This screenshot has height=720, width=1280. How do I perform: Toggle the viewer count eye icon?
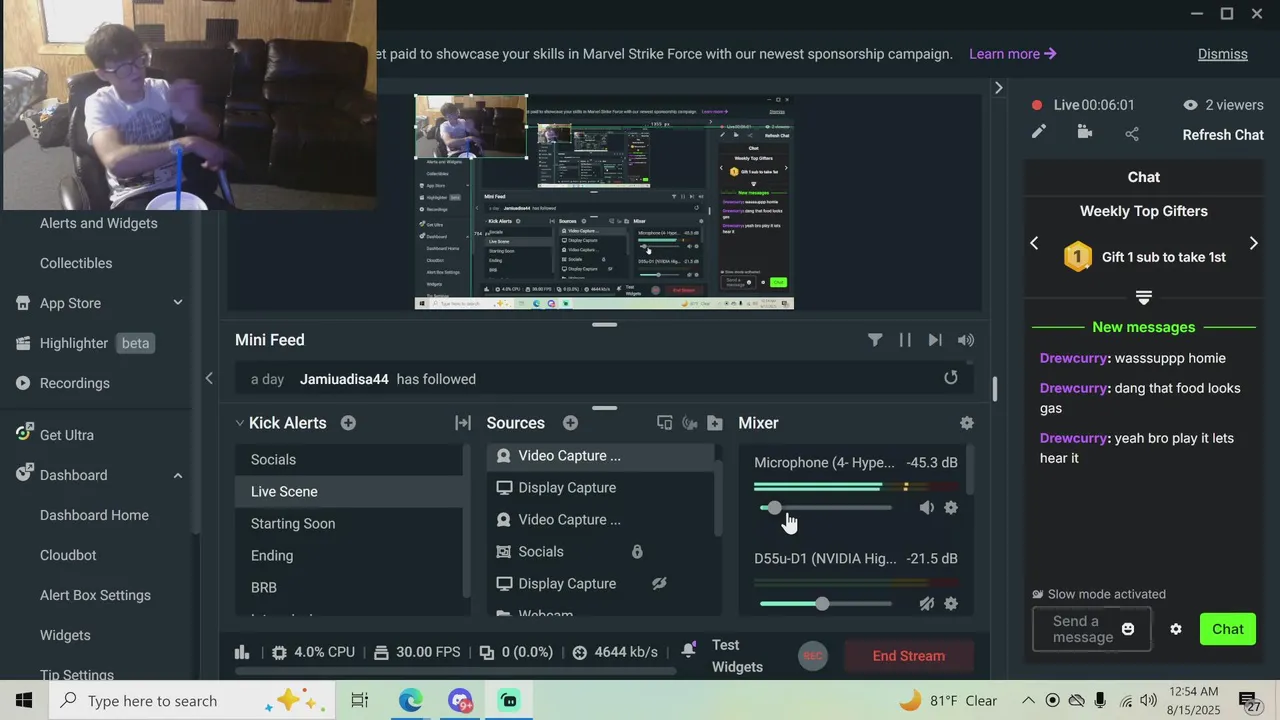1190,105
